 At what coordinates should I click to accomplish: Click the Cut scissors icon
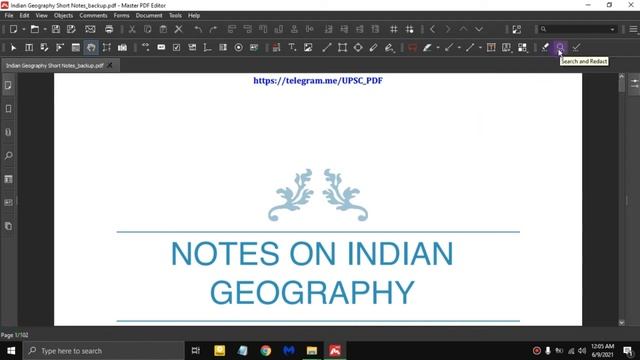132,29
